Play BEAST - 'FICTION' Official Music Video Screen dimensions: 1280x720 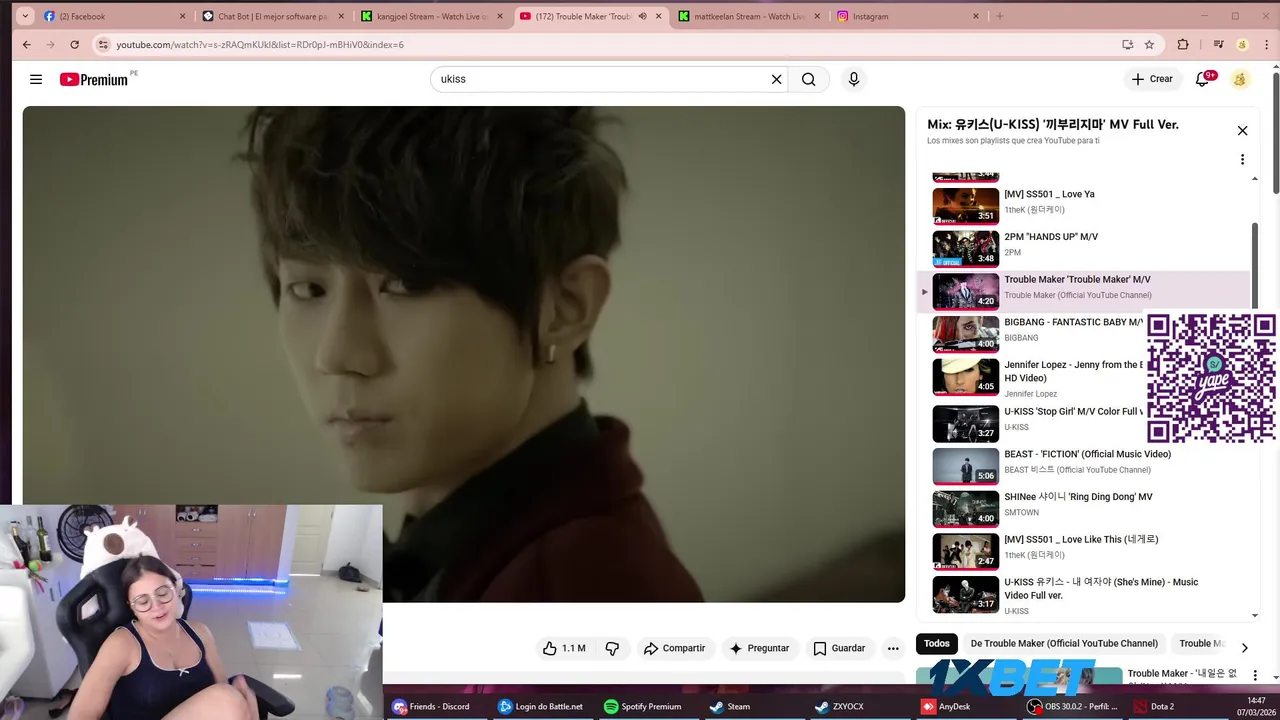tap(1084, 466)
